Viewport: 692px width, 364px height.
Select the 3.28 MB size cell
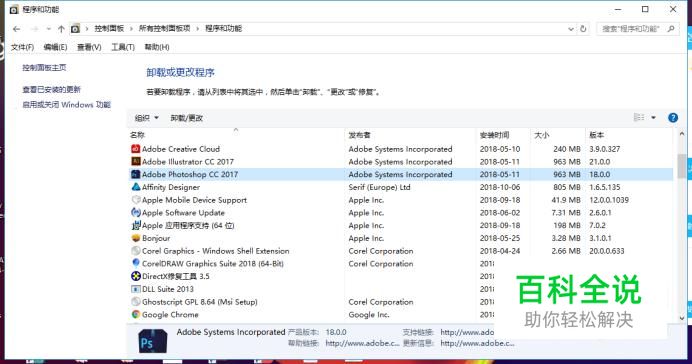(566, 238)
